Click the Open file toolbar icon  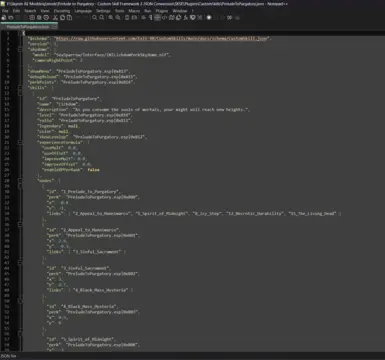pos(11,17)
